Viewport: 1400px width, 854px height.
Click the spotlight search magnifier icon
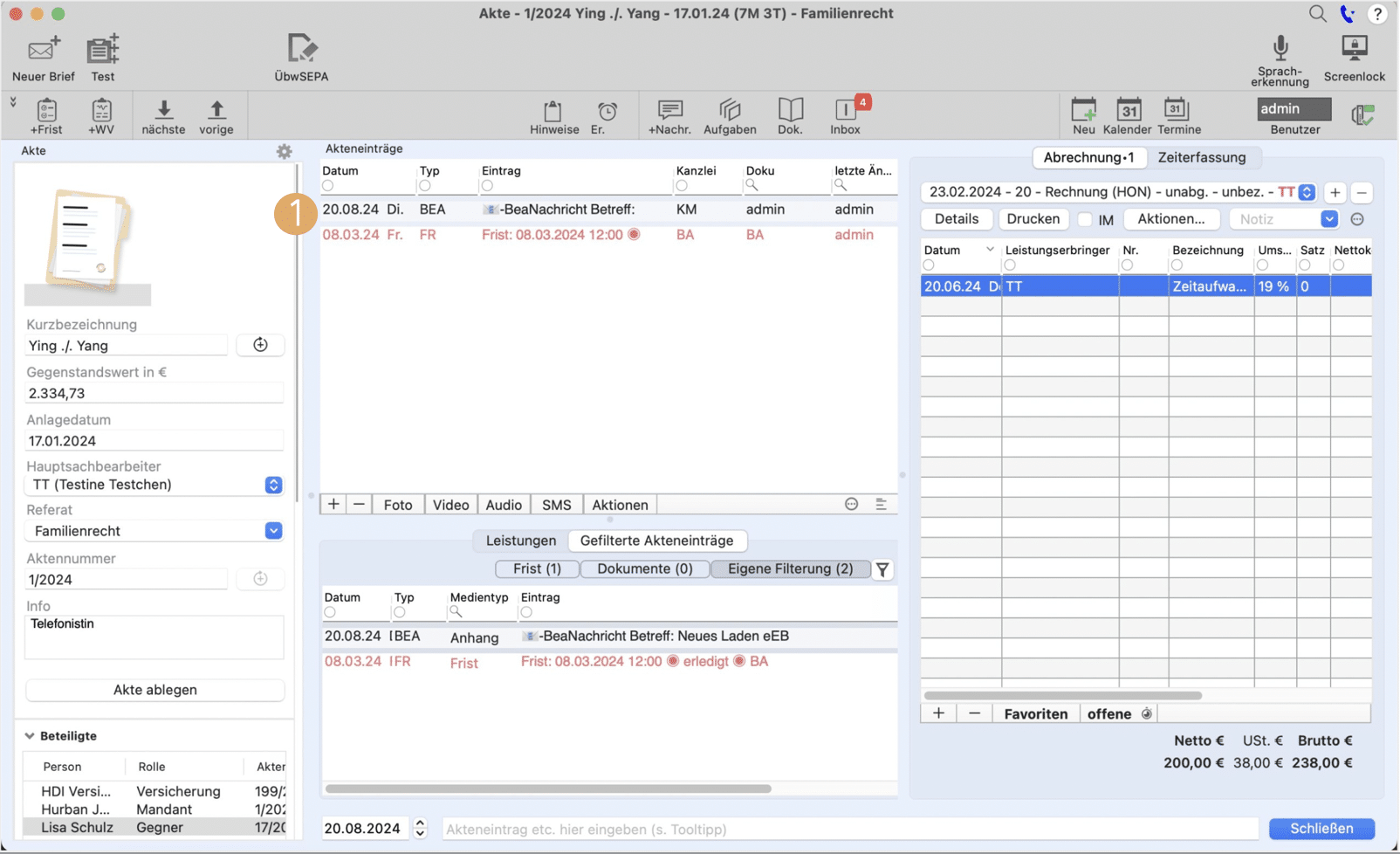click(x=1317, y=13)
